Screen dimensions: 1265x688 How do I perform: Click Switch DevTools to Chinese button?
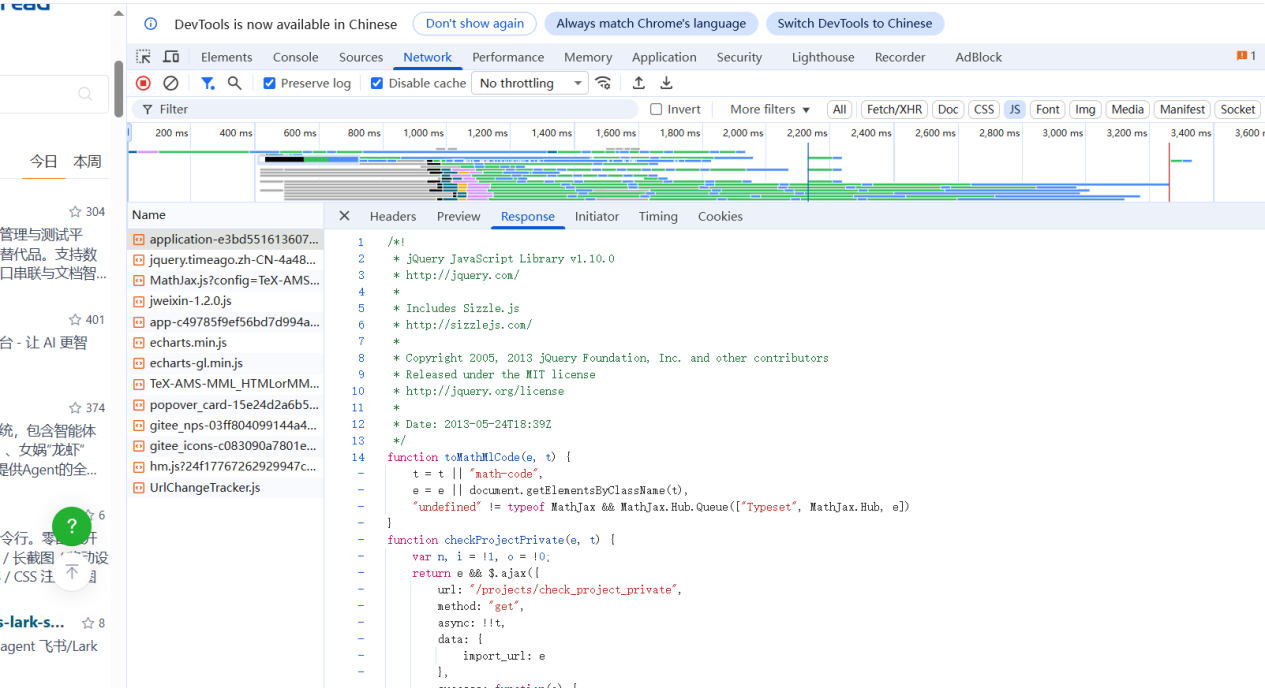[x=855, y=24]
